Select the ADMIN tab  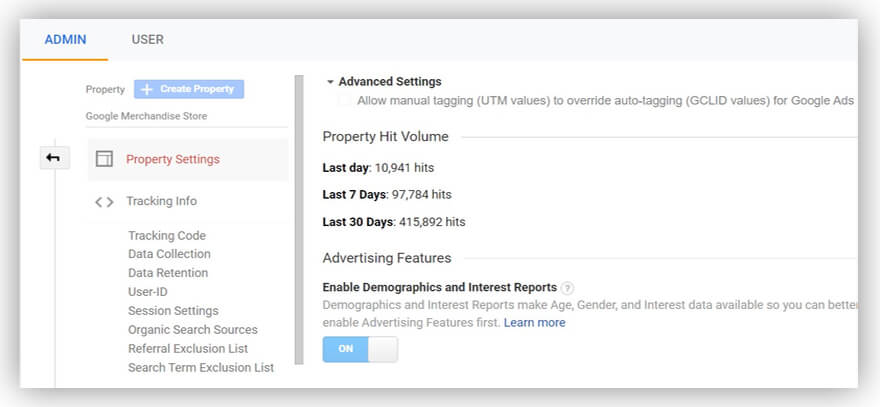[66, 40]
